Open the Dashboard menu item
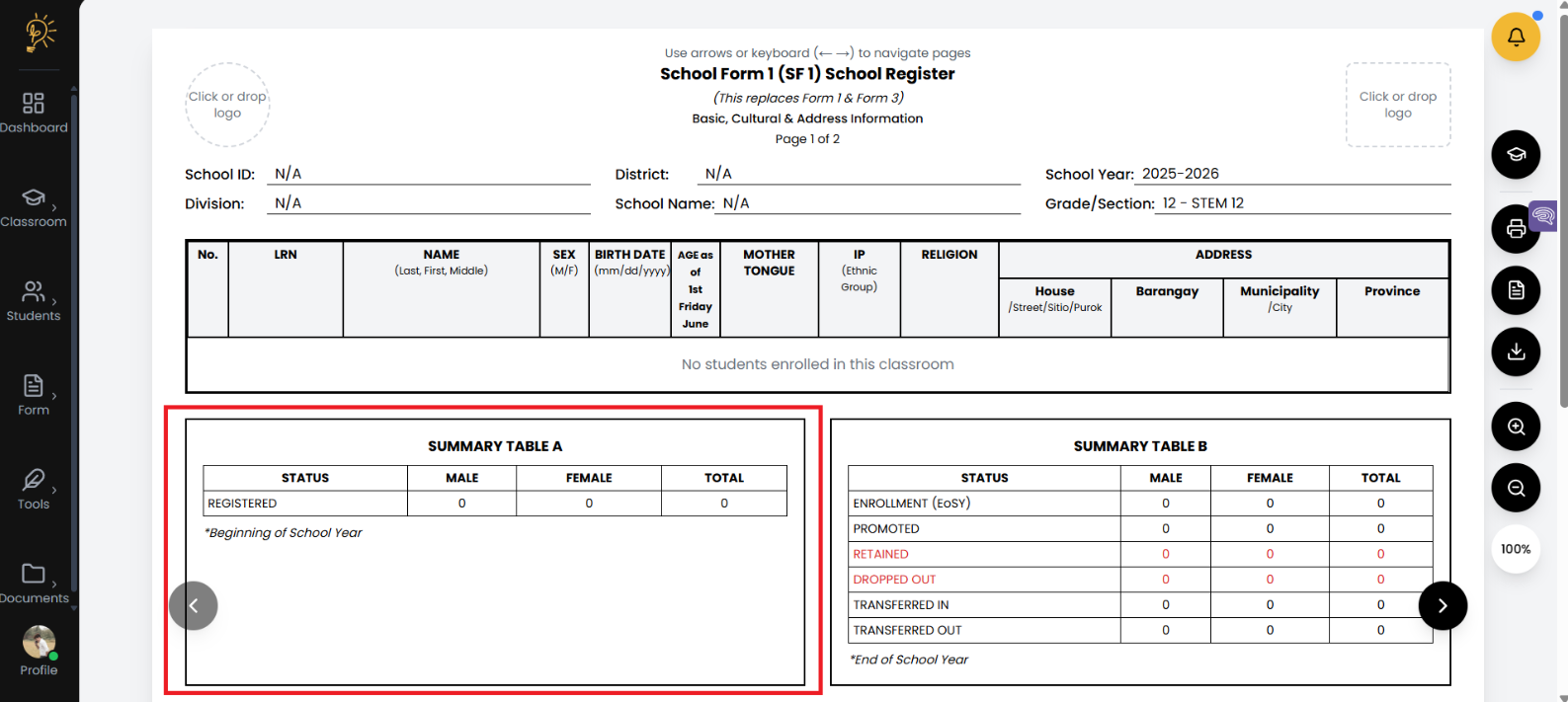The width and height of the screenshot is (1568, 702). coord(35,114)
